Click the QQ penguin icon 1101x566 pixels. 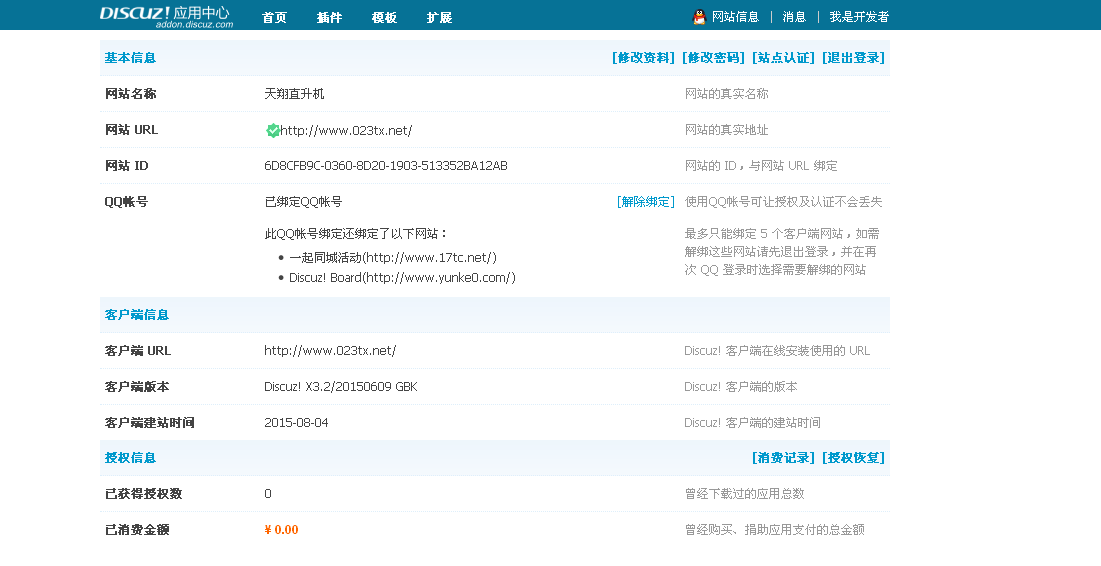699,17
